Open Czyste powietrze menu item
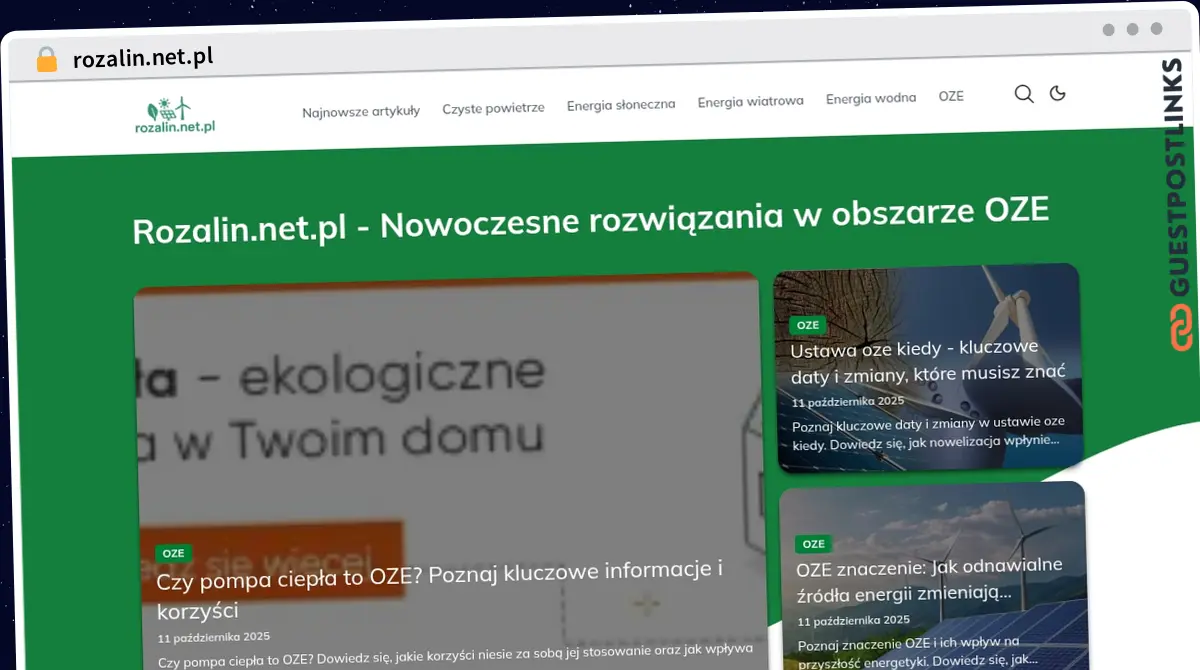The height and width of the screenshot is (670, 1200). tap(493, 107)
